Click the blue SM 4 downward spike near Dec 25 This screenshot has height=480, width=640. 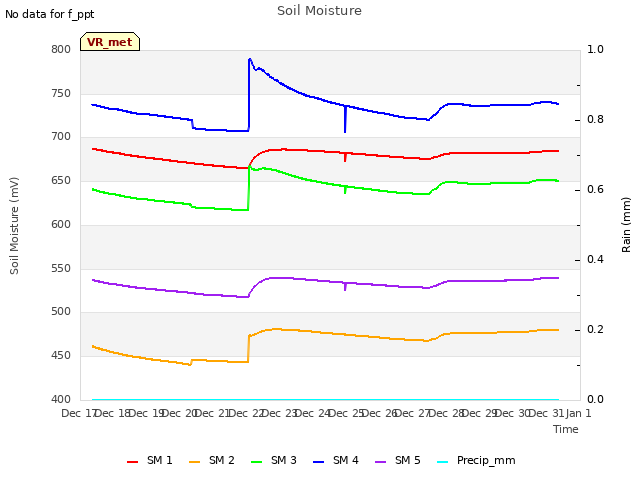click(345, 119)
